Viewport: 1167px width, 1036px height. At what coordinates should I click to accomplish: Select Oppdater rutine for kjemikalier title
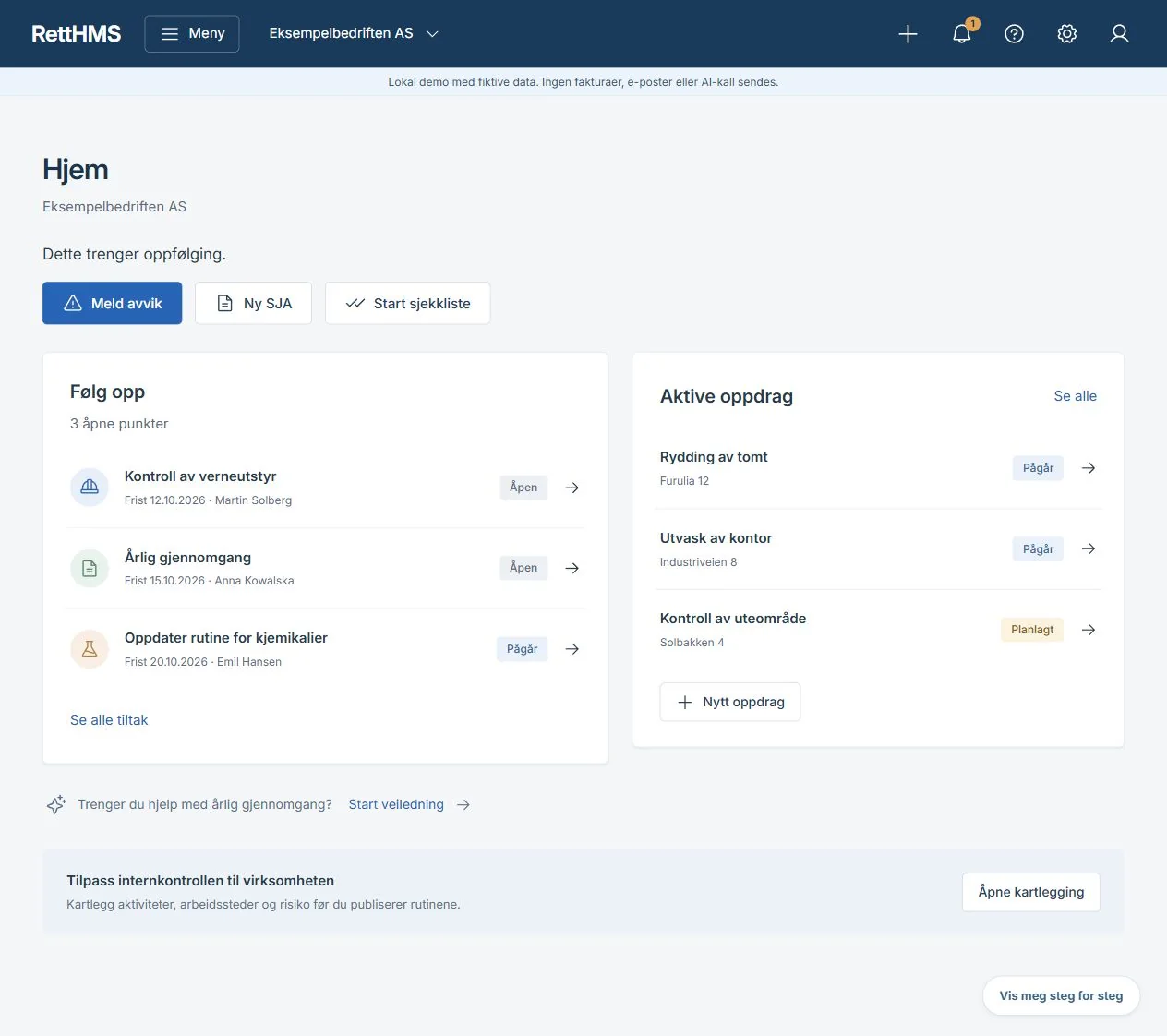pos(226,638)
